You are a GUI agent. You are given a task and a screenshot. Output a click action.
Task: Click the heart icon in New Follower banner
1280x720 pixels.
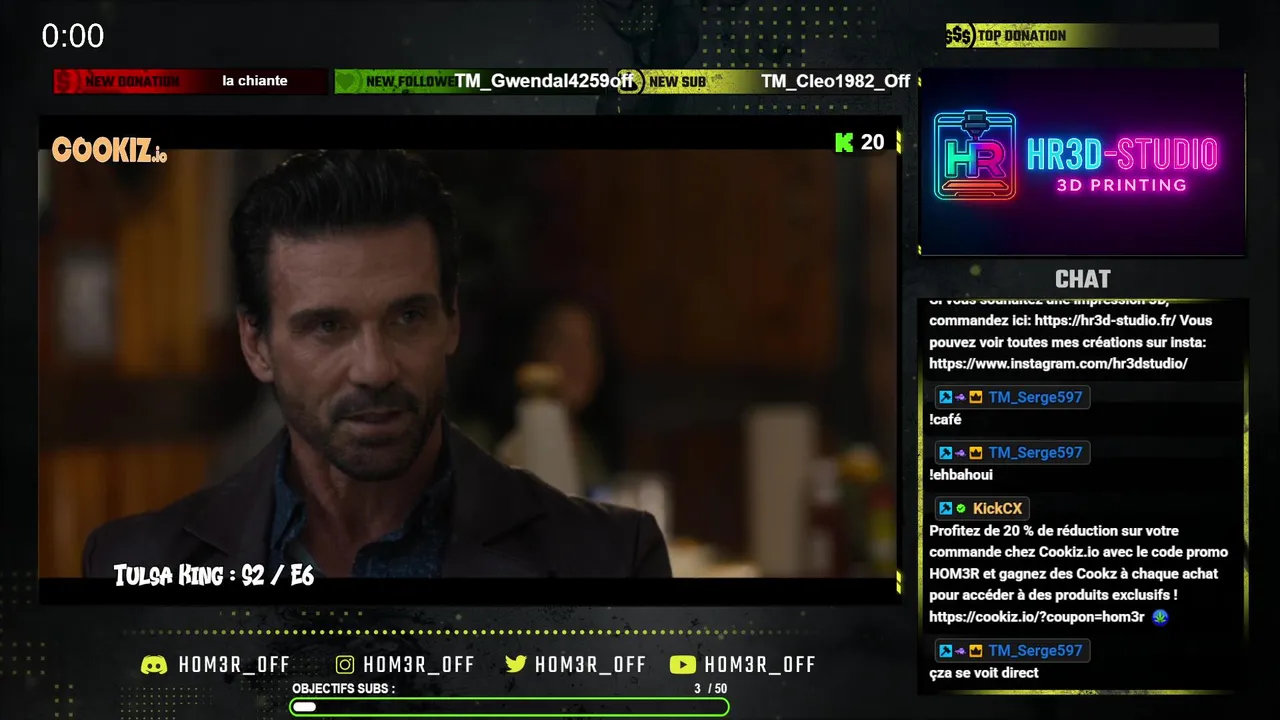(x=347, y=81)
